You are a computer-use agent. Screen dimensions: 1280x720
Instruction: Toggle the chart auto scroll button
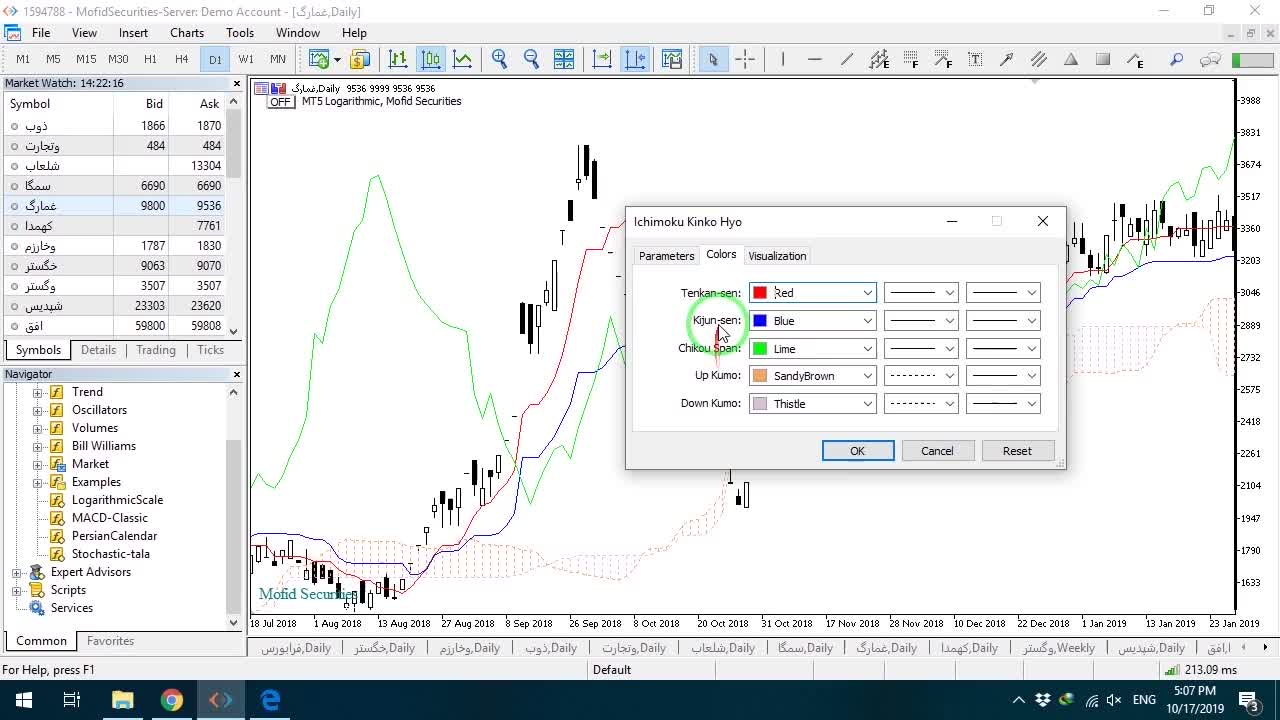602,59
